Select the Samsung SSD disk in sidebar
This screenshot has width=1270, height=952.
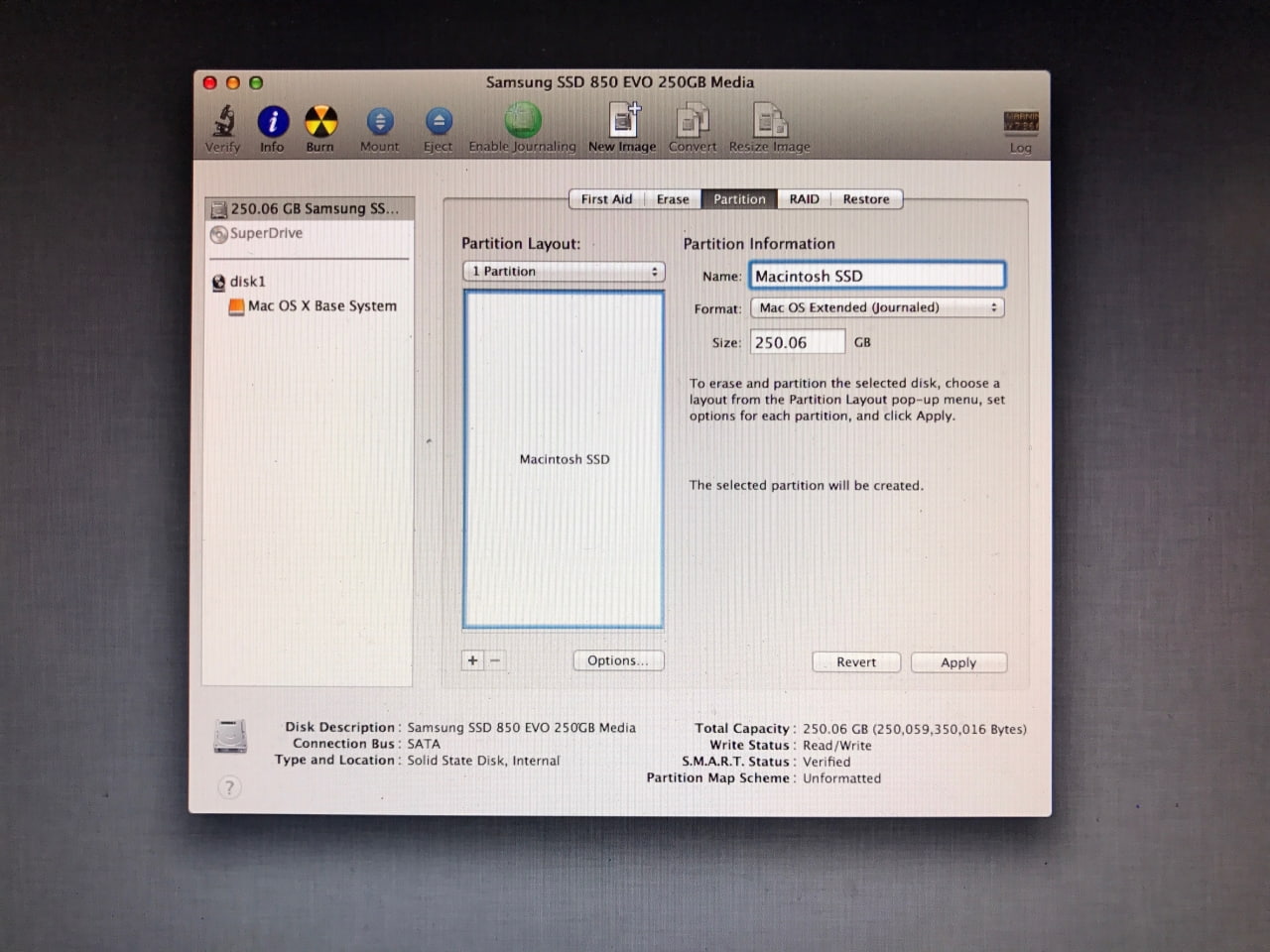coord(312,209)
